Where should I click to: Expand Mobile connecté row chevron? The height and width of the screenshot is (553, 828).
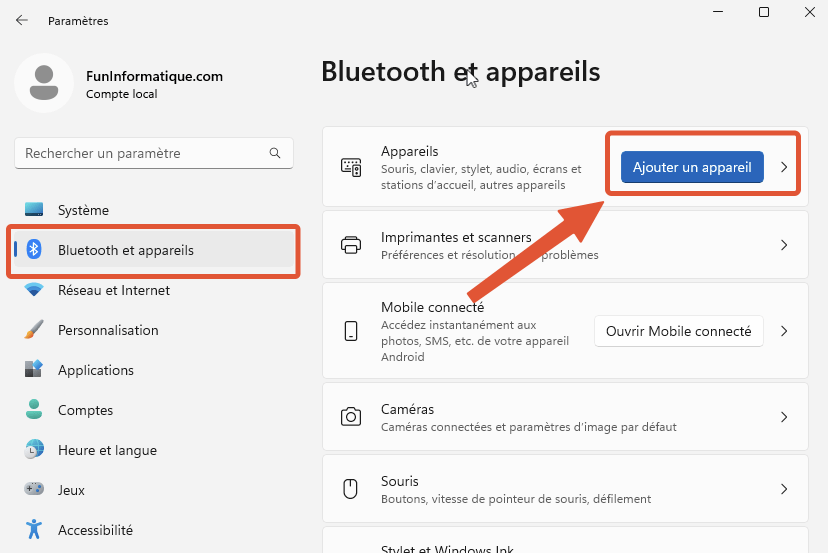click(784, 331)
